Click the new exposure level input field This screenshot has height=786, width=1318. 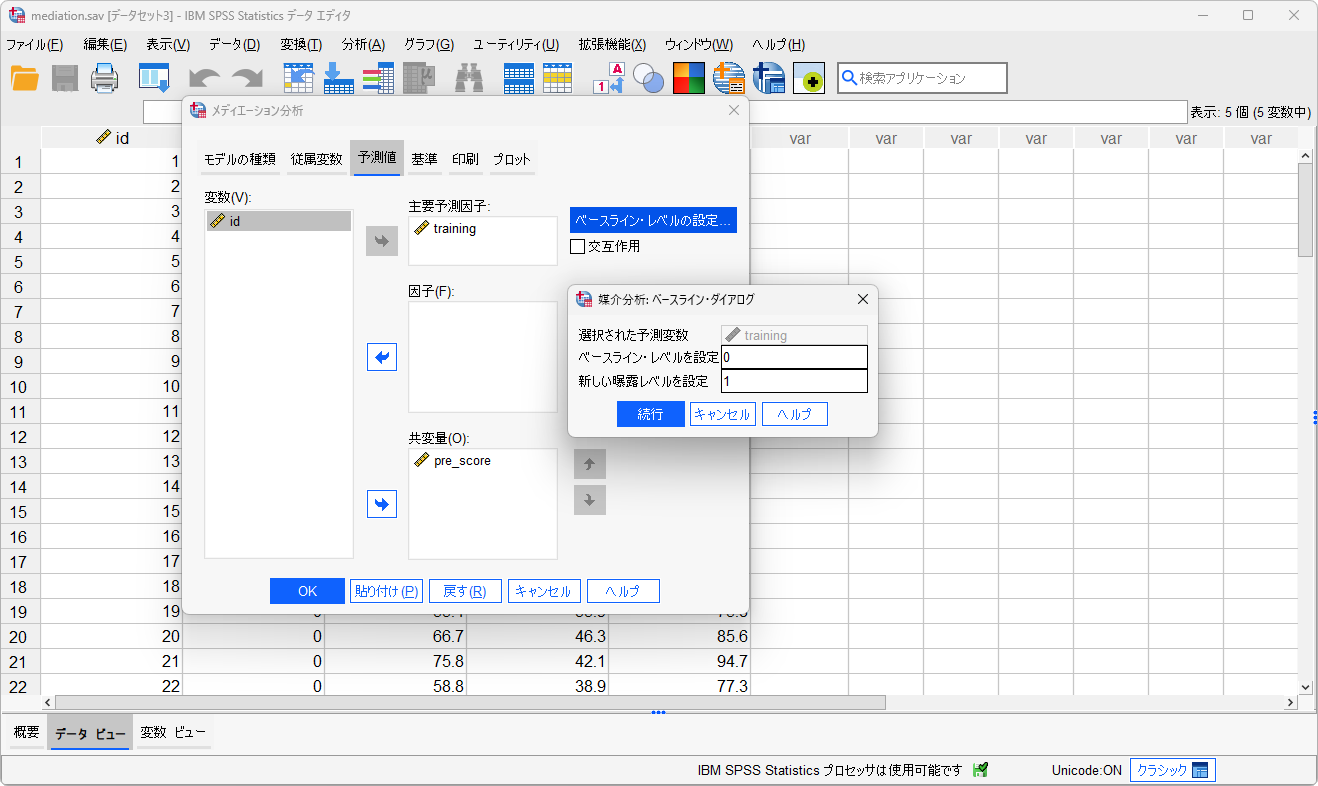tap(794, 381)
